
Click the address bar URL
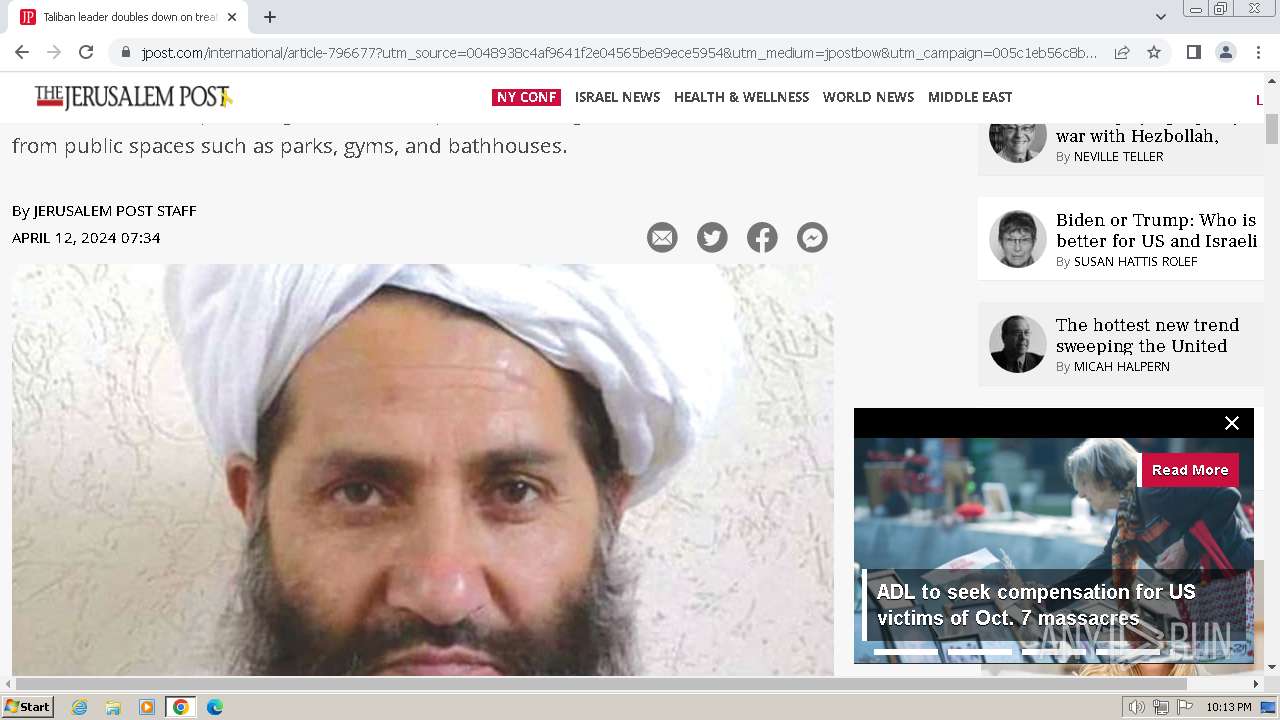[x=619, y=53]
